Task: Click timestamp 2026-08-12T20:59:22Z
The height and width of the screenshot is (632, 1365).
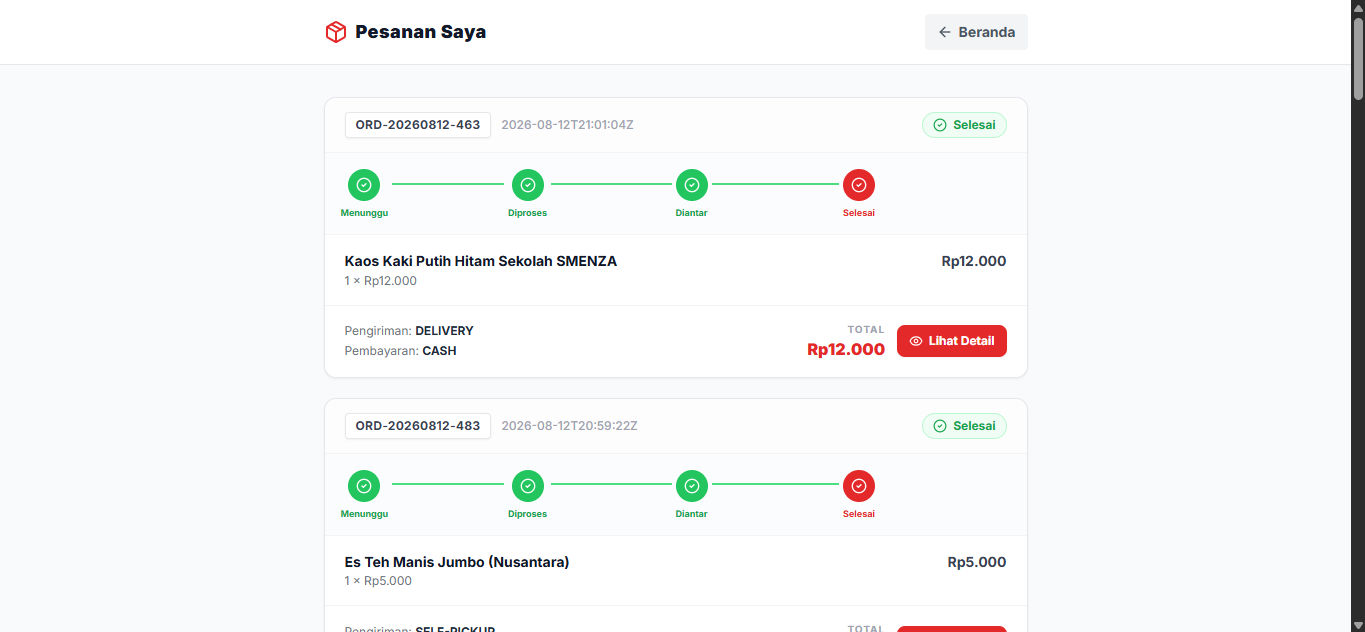Action: click(x=569, y=426)
